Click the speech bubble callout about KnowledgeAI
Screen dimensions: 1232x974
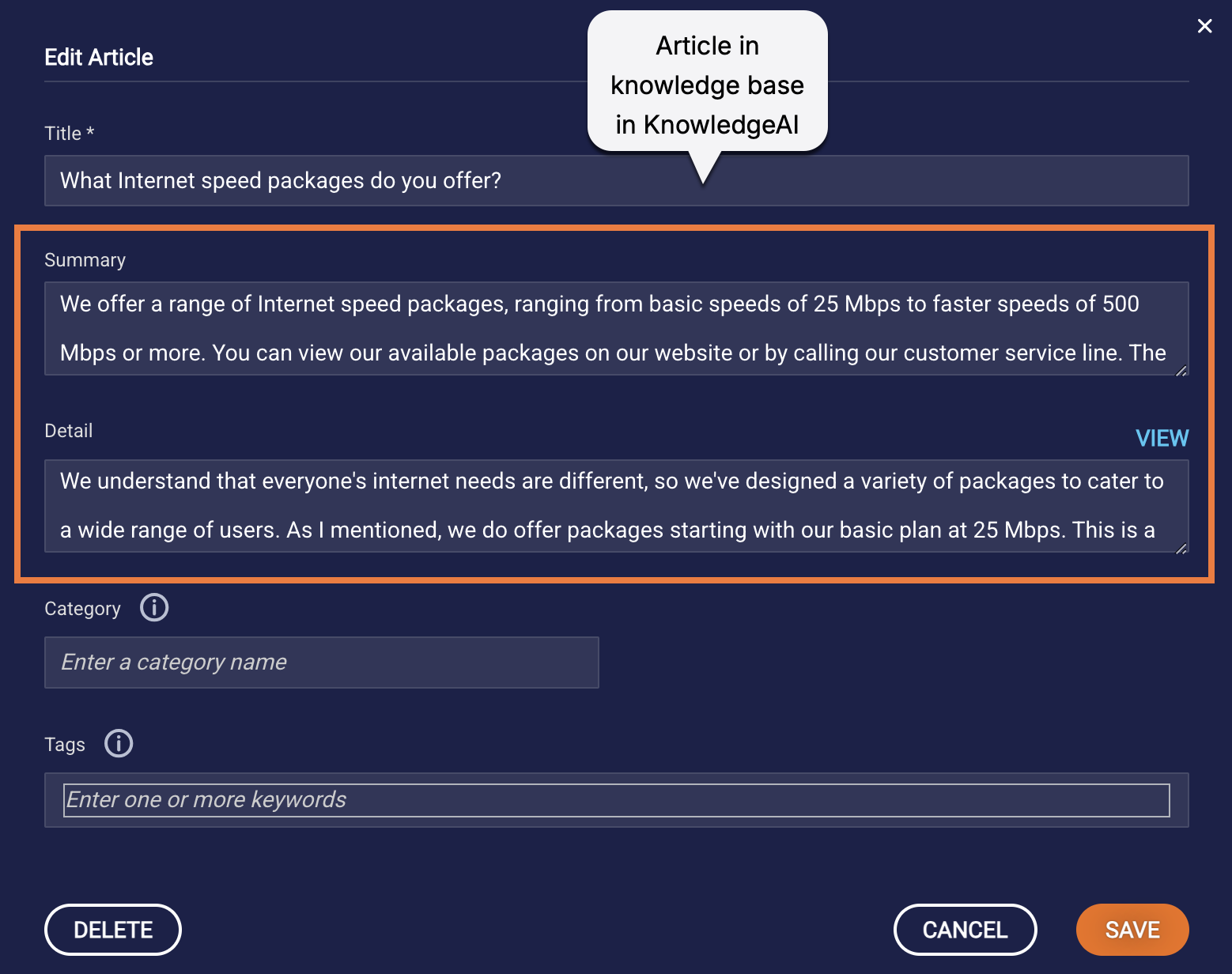(706, 83)
